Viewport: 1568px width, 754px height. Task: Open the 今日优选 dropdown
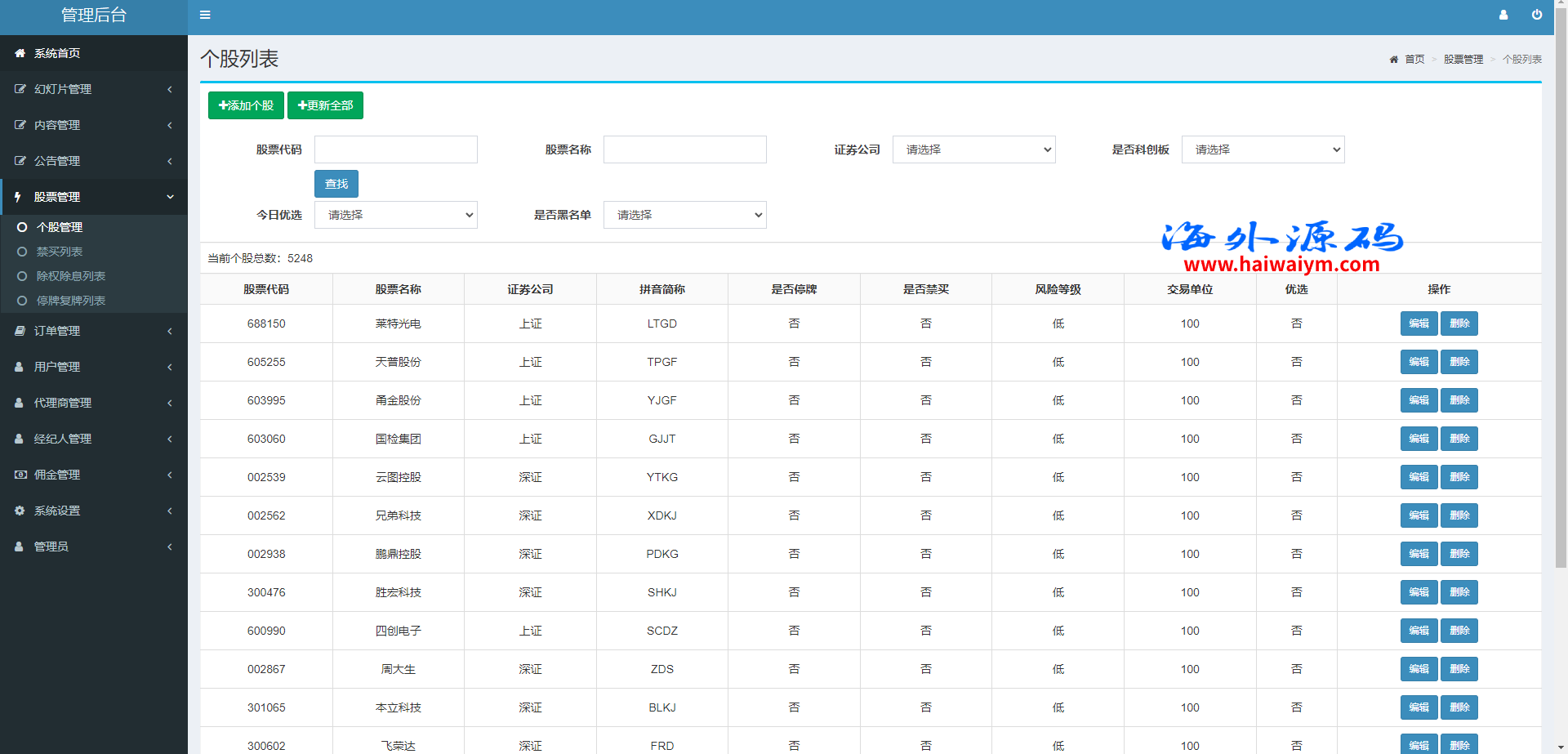point(395,215)
